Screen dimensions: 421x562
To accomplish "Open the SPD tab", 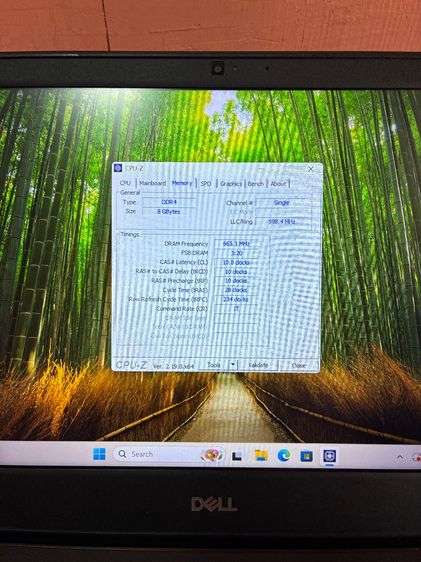I will (x=206, y=183).
